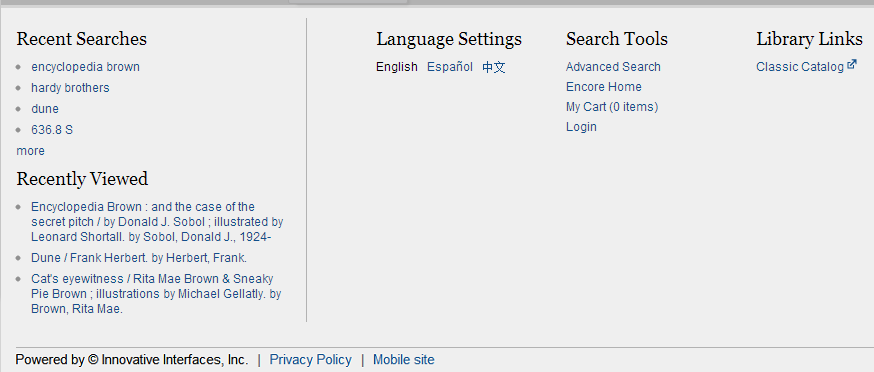Screen dimensions: 874x372
Task: Open recent search 'encyclopedia brown'
Action: click(85, 67)
